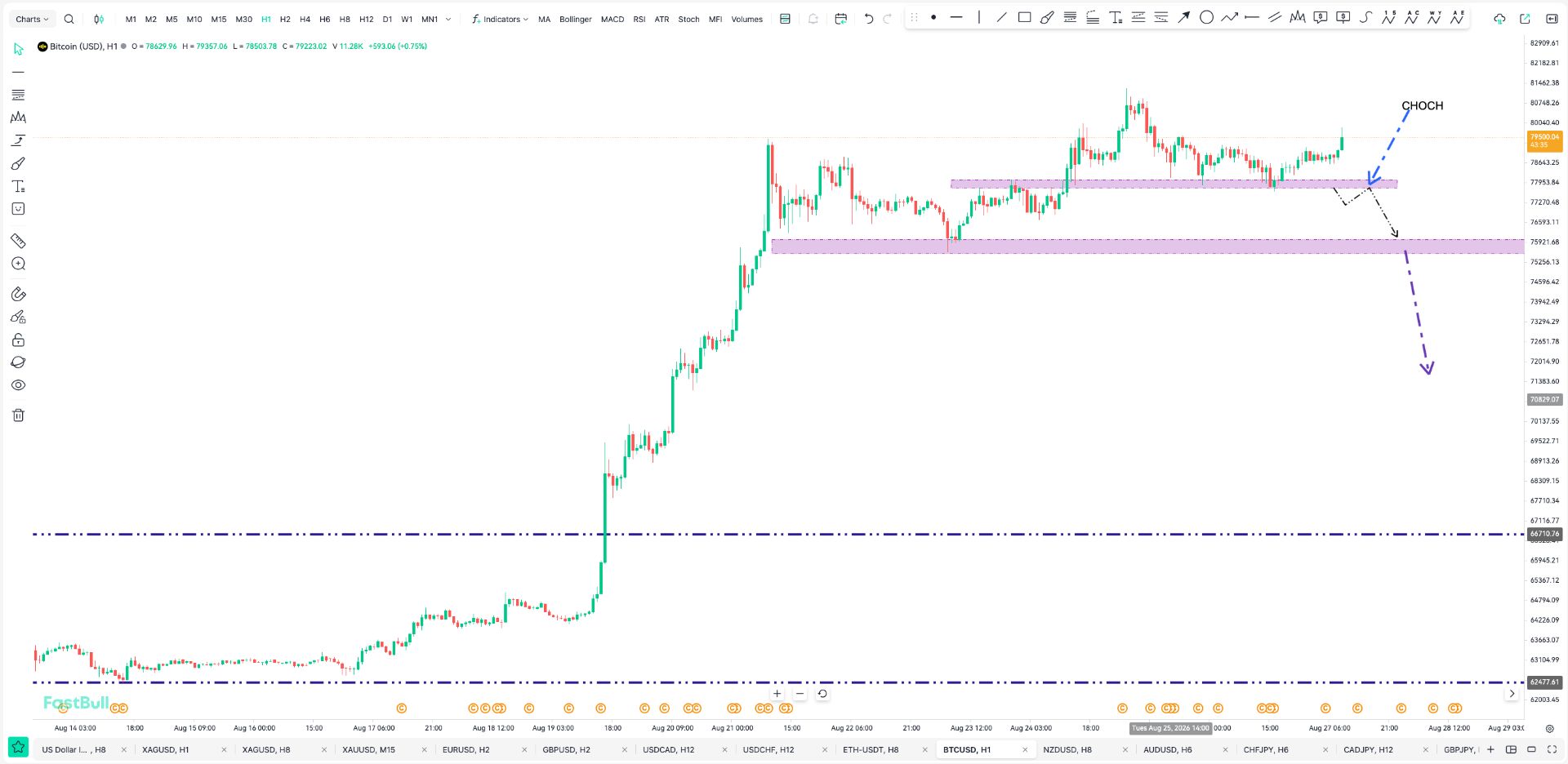Enter fullscreen chart mode

(1552, 749)
